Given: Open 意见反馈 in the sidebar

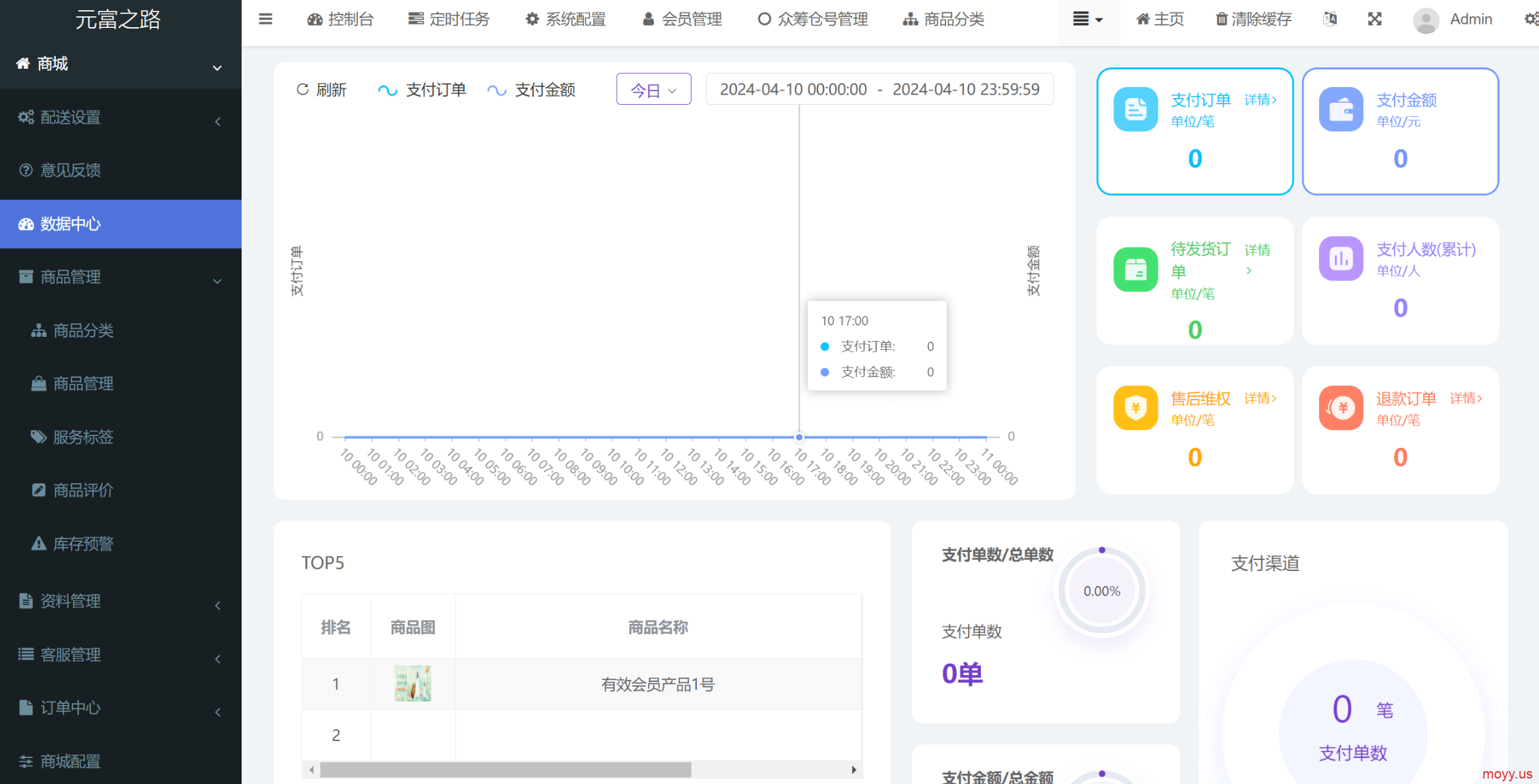Looking at the screenshot, I should 120,170.
